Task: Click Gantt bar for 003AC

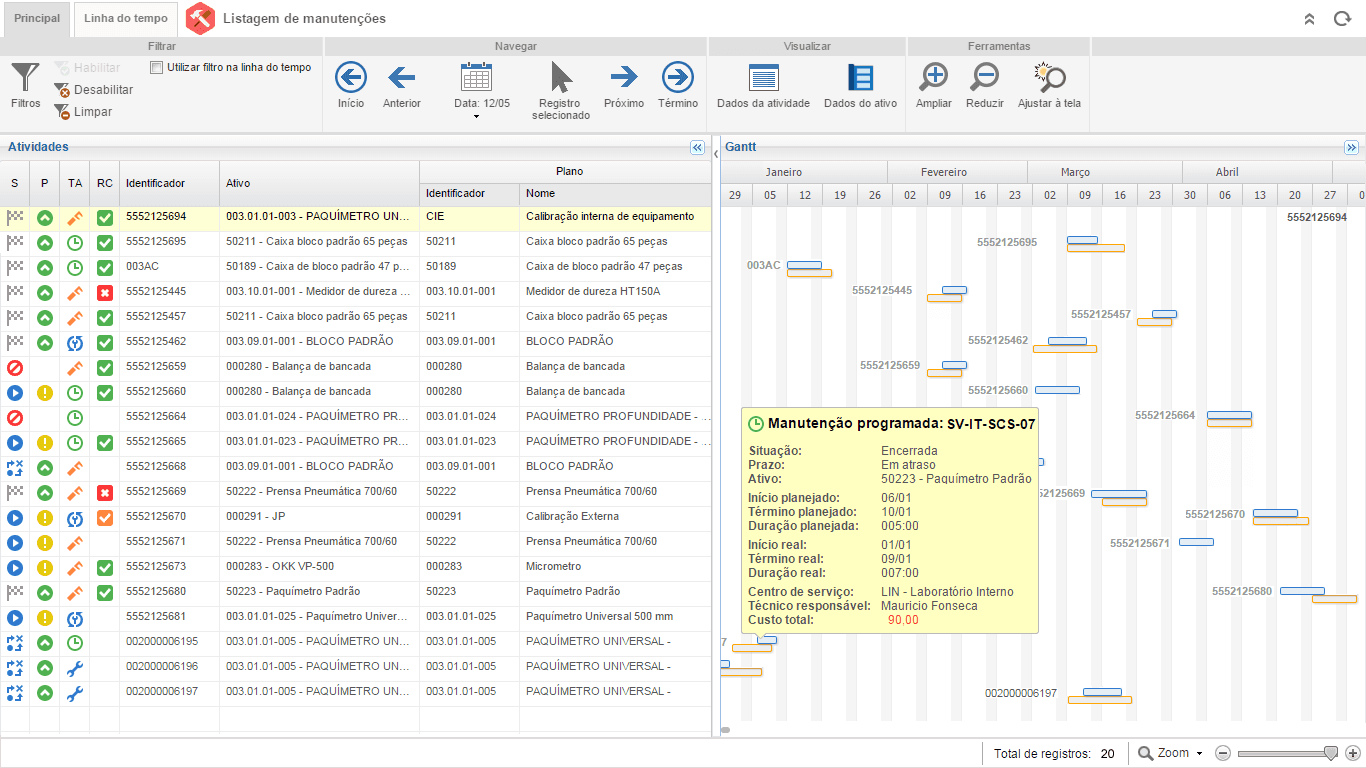Action: 809,269
